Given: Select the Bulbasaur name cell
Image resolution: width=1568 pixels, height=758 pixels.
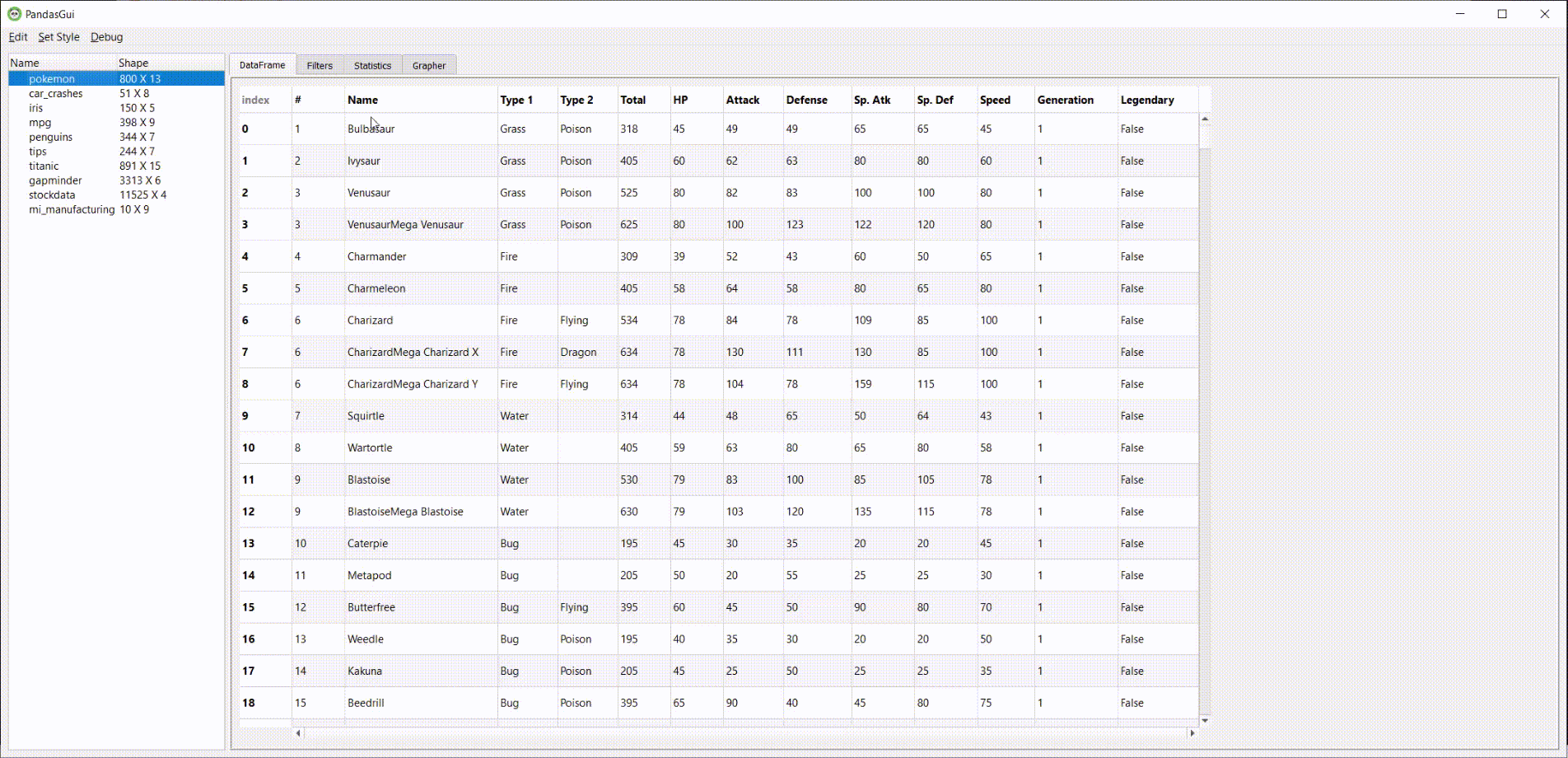Looking at the screenshot, I should pos(421,129).
